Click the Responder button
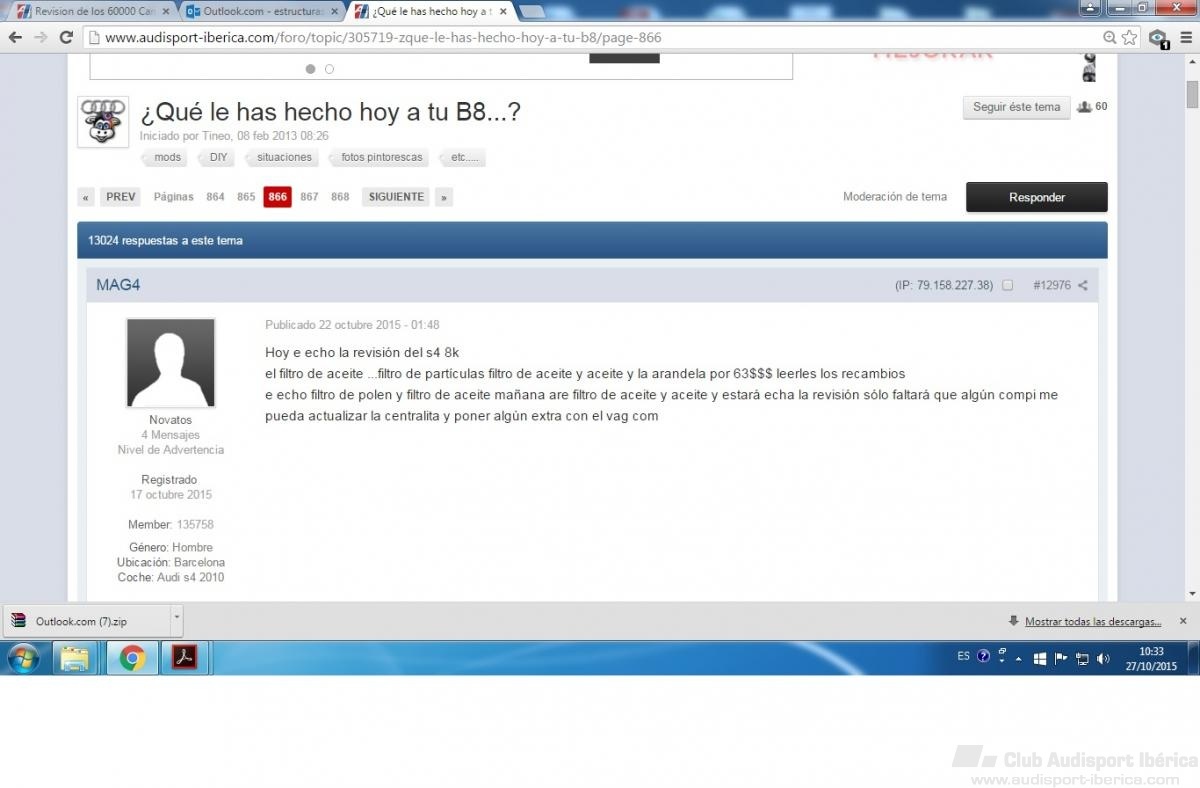 (x=1036, y=197)
